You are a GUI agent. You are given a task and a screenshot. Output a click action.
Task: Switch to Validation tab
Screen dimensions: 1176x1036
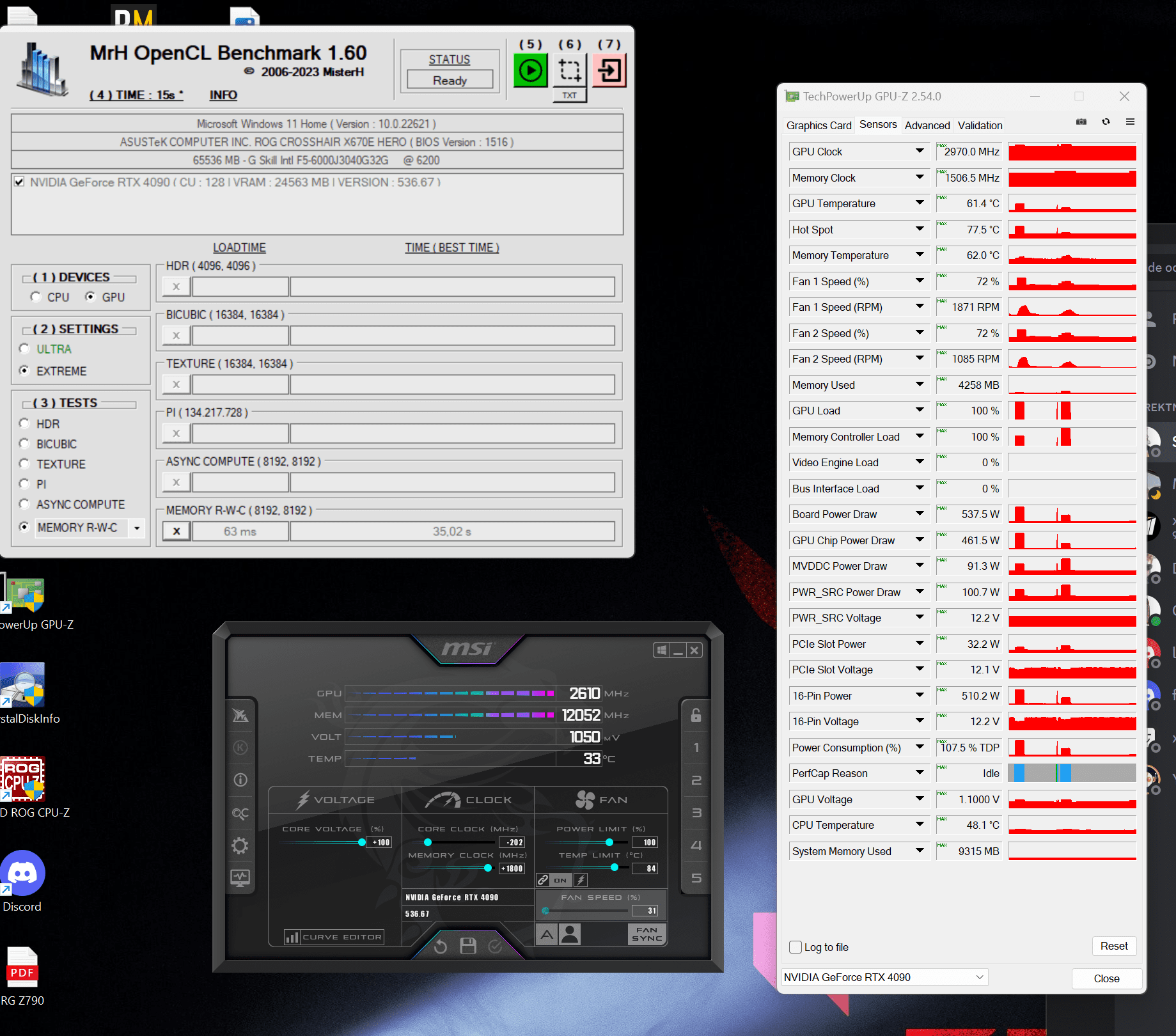tap(980, 125)
